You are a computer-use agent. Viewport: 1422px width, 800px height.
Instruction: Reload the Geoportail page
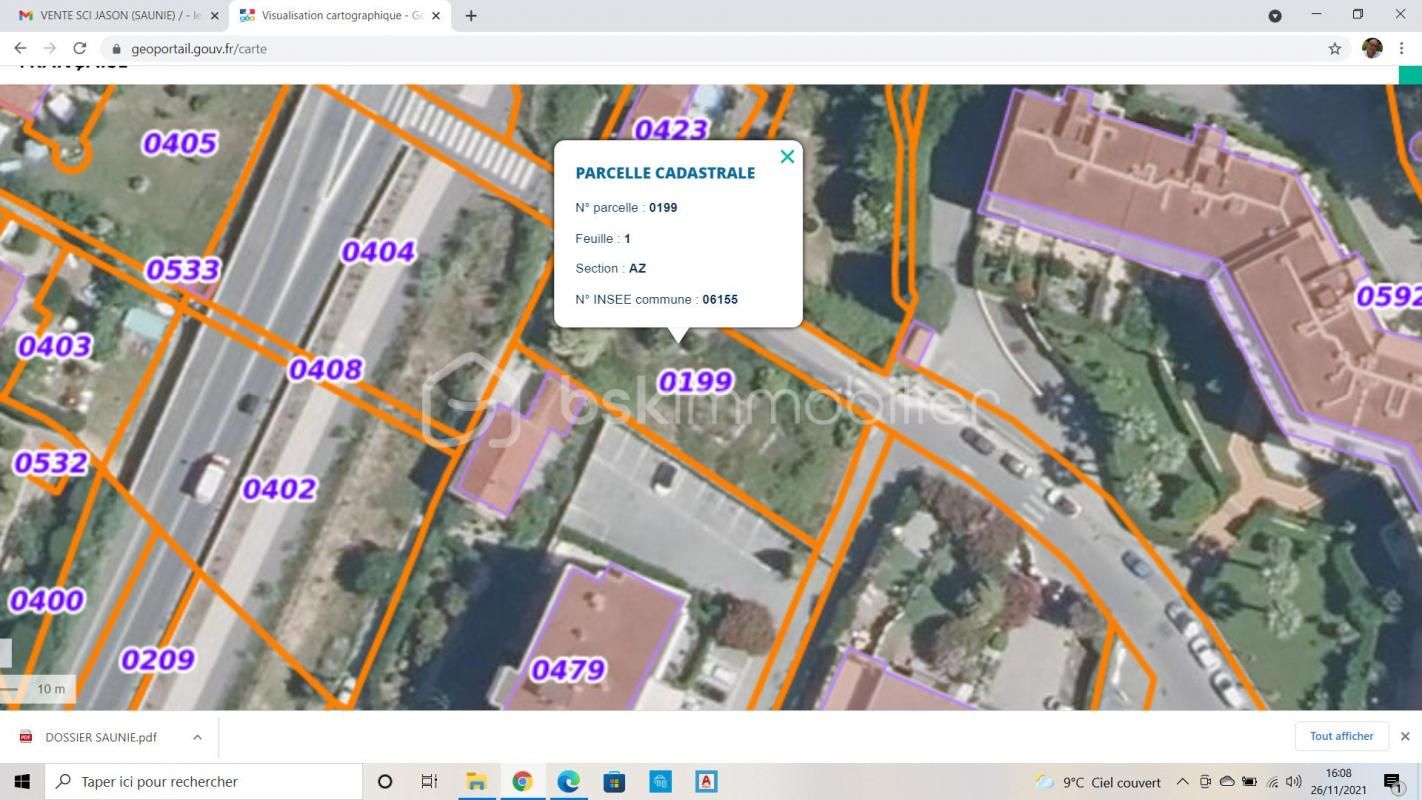click(x=80, y=48)
